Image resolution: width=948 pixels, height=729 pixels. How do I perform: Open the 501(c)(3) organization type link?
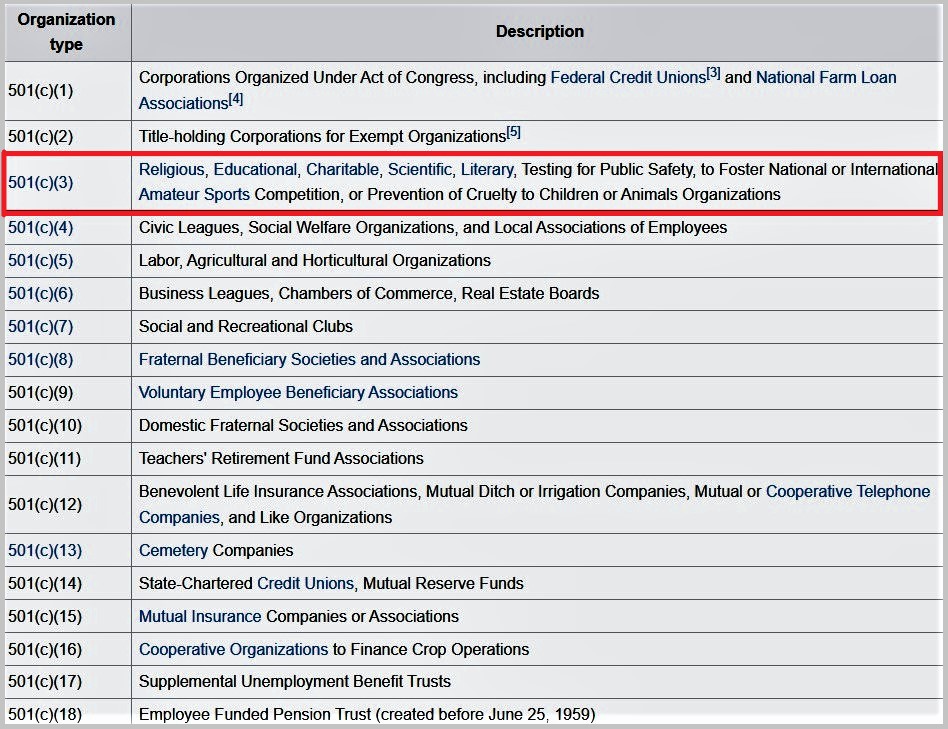[40, 183]
